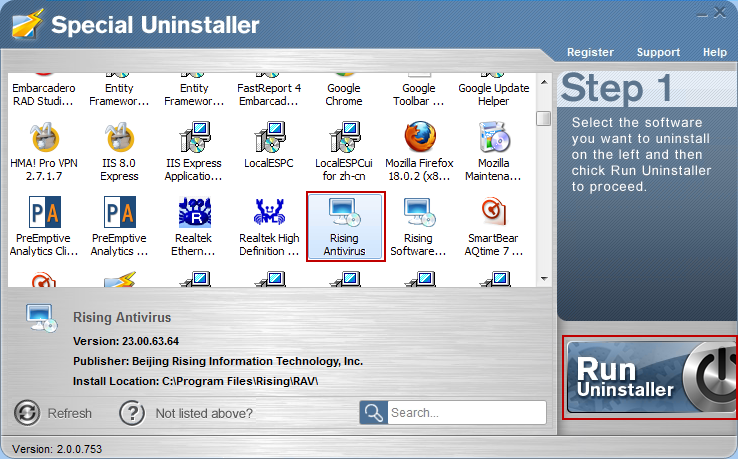Select FastReport 4 Embarcadero entry
The width and height of the screenshot is (738, 459).
[269, 94]
